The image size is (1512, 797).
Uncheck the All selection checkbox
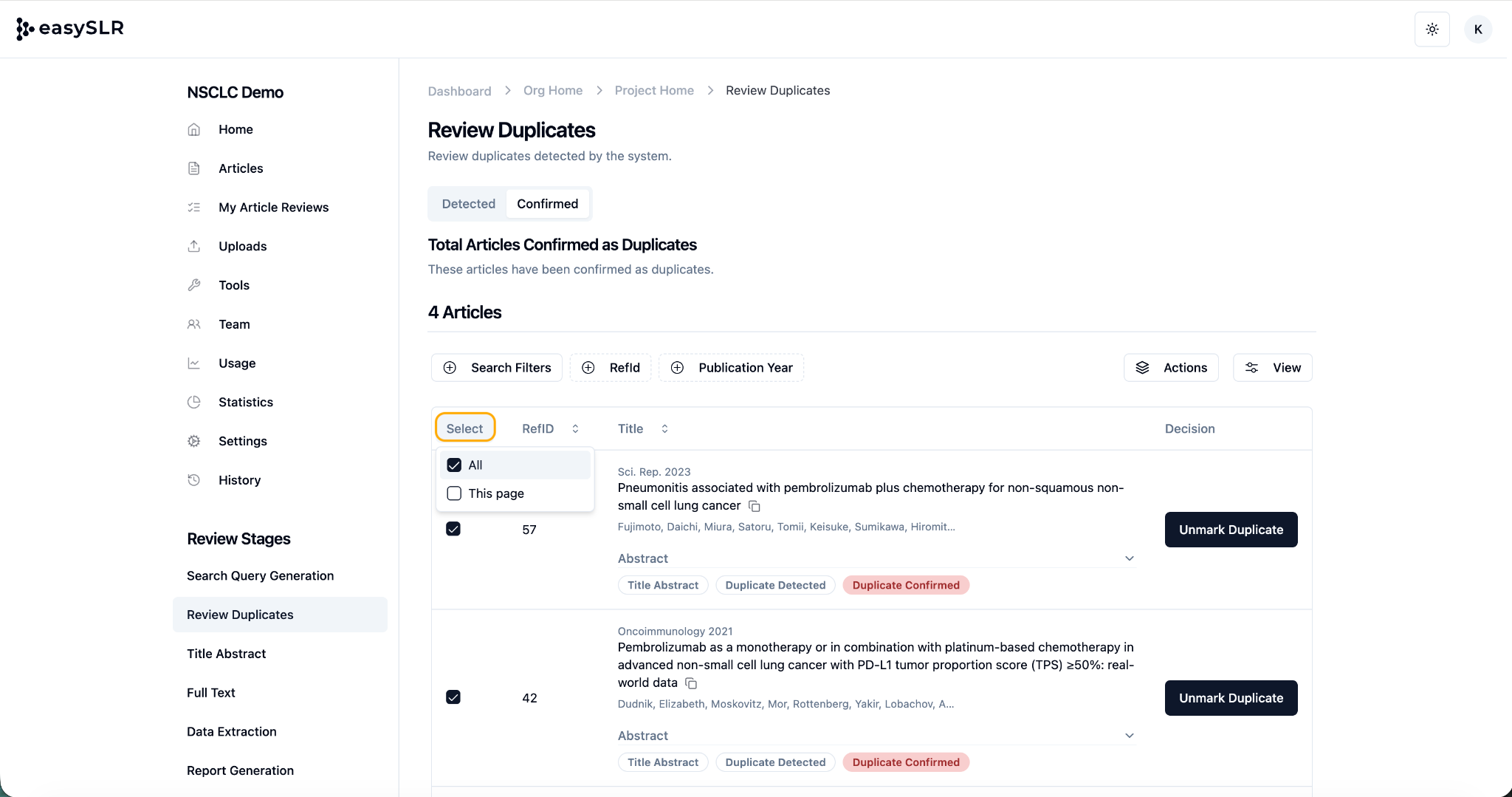[454, 465]
